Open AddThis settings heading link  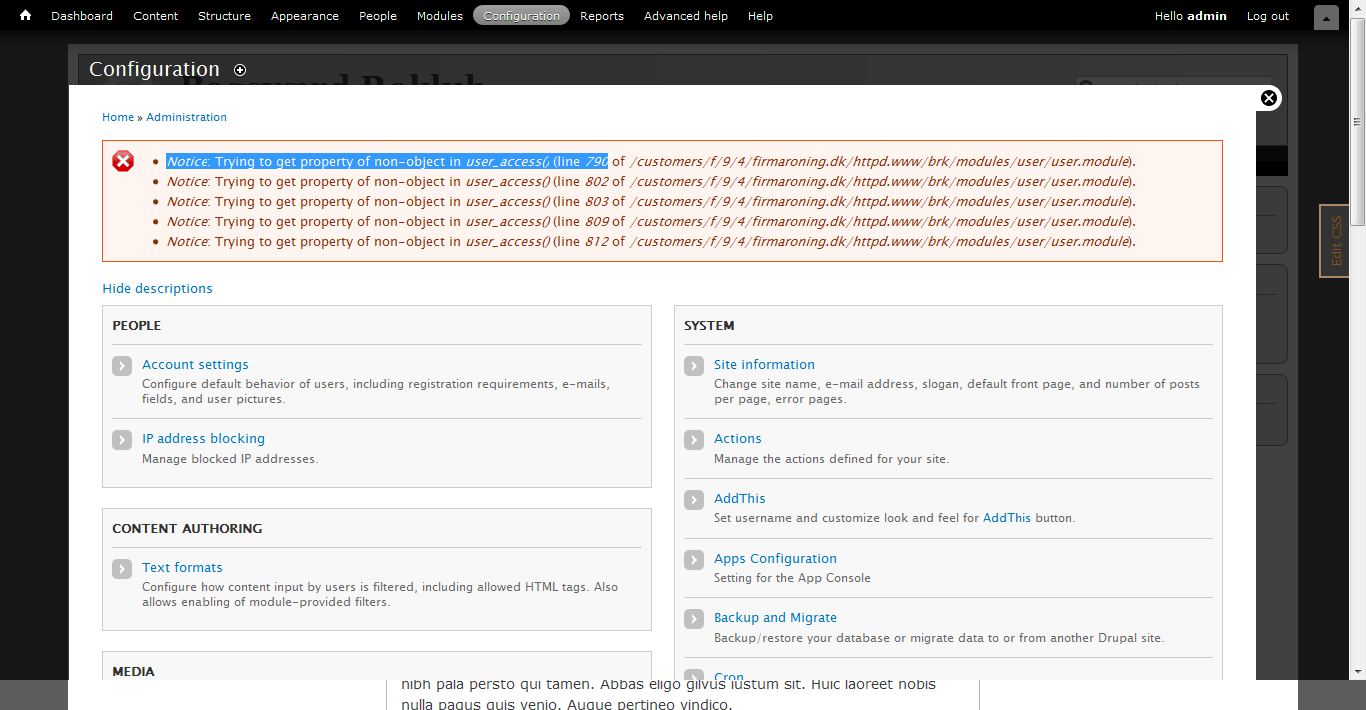(740, 499)
